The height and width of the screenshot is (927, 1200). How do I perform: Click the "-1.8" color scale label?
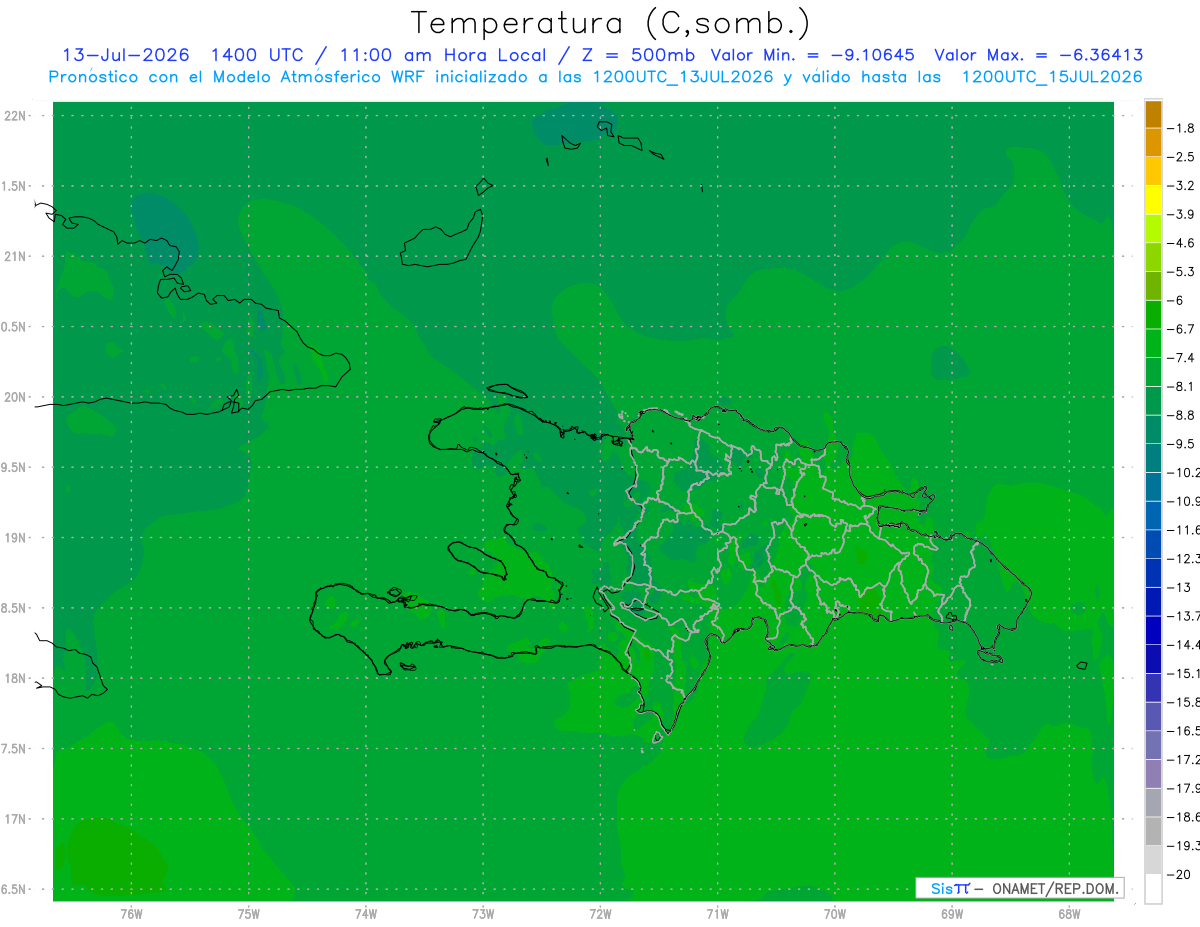click(x=1181, y=128)
